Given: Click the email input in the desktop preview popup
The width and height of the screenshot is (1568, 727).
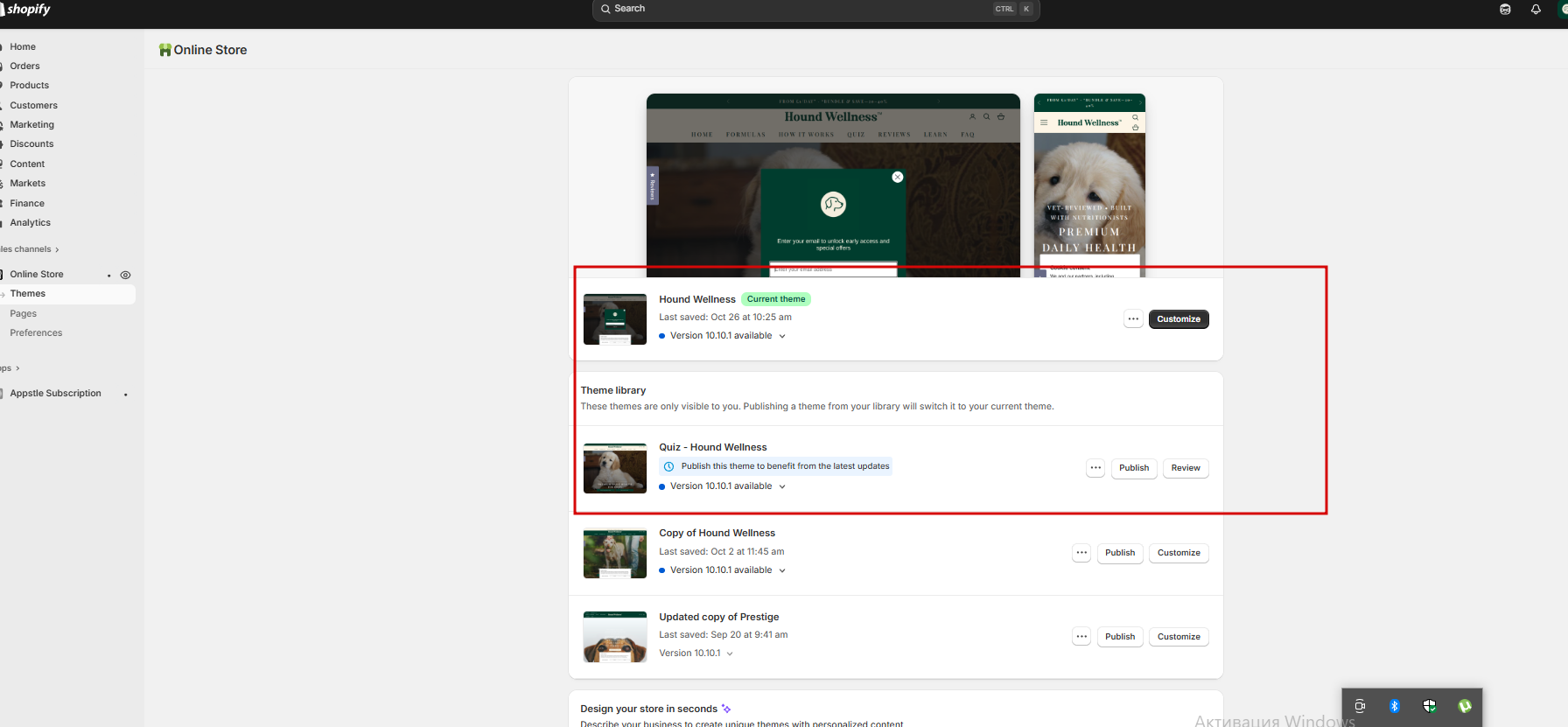Looking at the screenshot, I should click(x=833, y=269).
